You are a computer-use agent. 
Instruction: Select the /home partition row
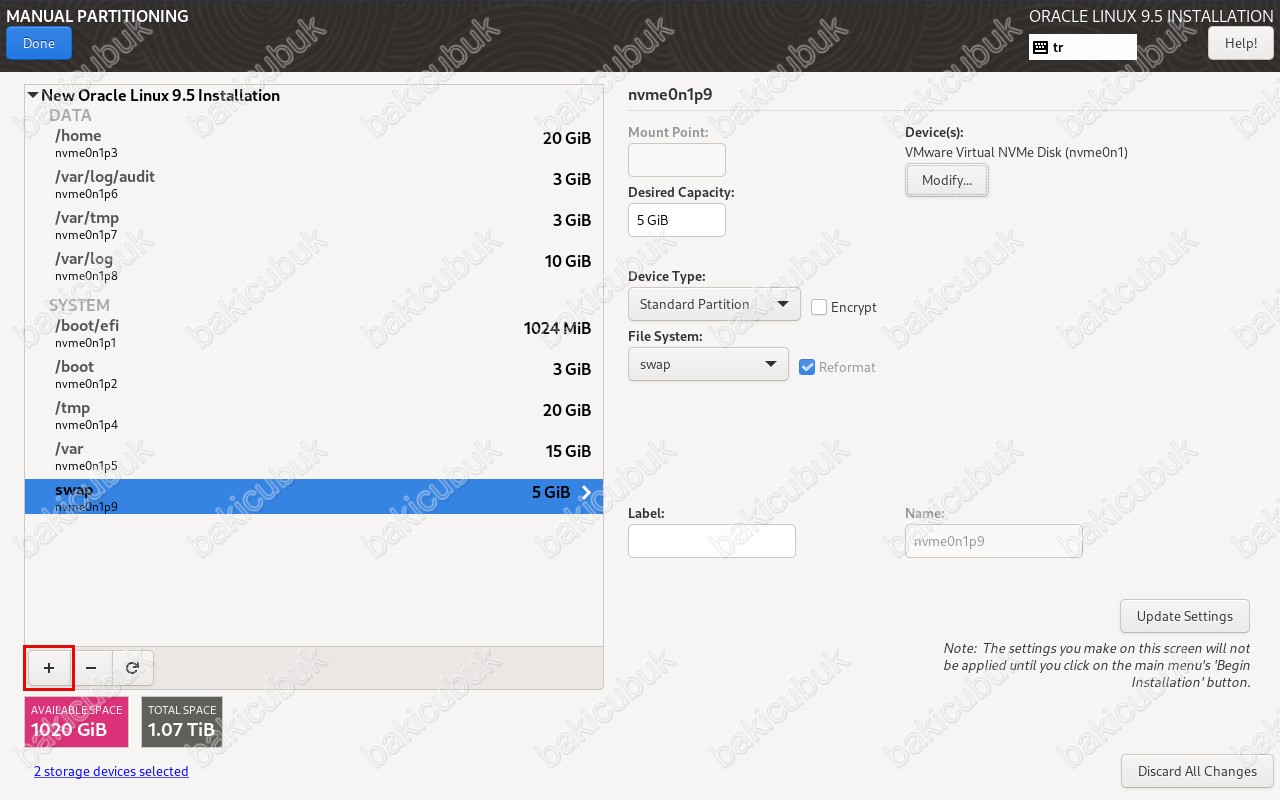click(314, 143)
